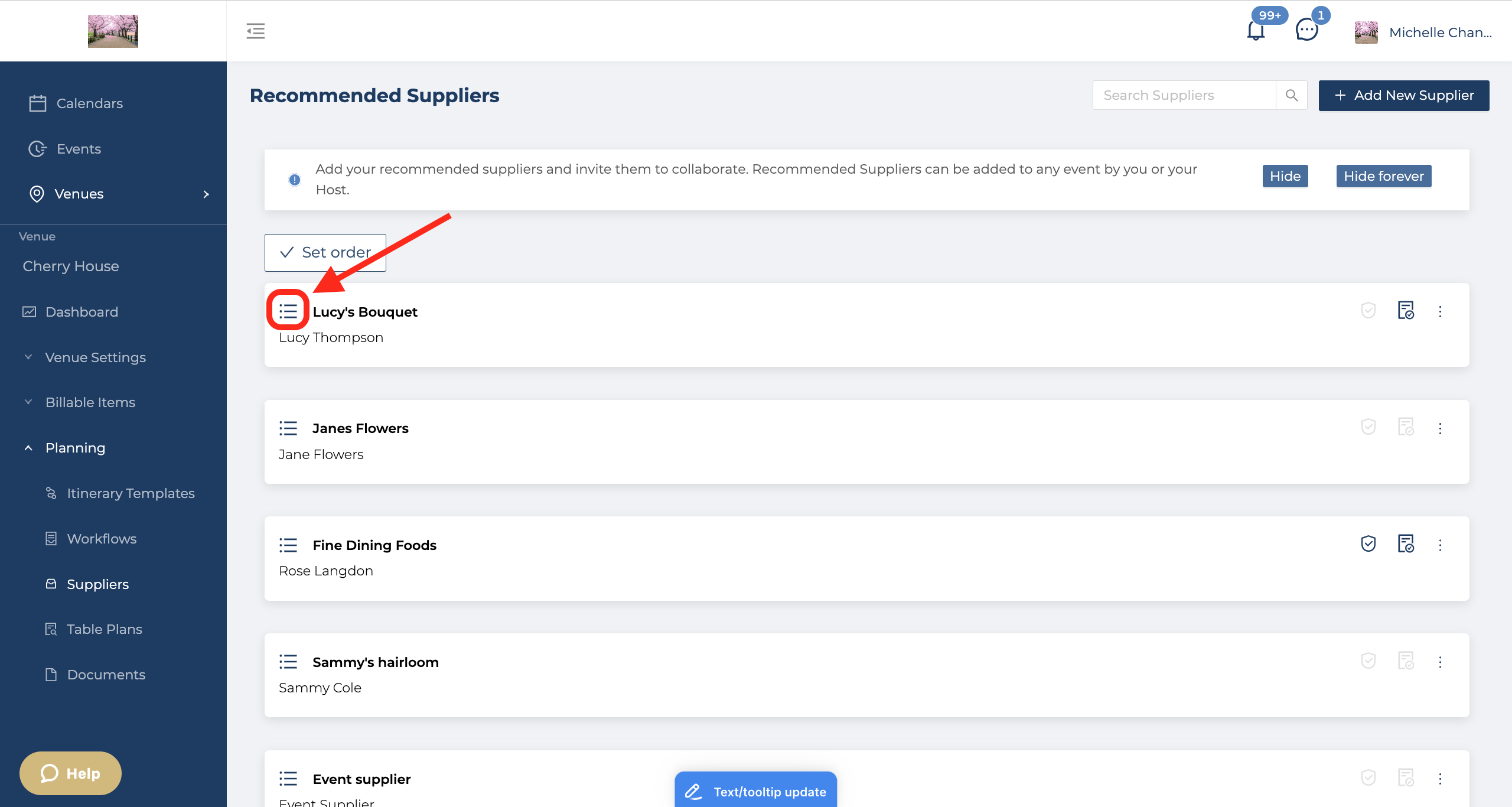Open three-dot menu for Sammy's hairloom
1512x807 pixels.
click(1440, 662)
